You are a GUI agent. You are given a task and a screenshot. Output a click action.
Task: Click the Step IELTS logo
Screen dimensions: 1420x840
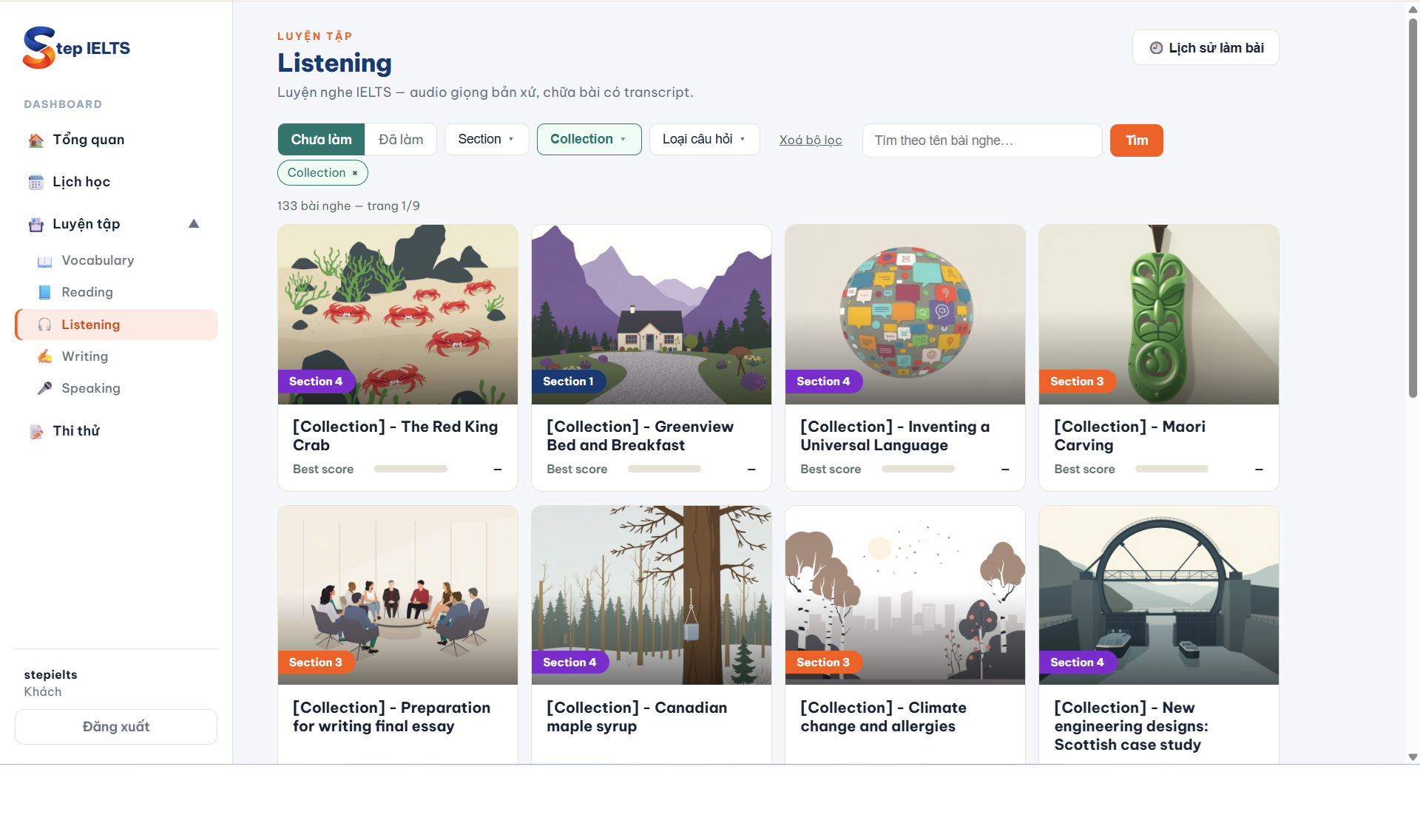pyautogui.click(x=77, y=48)
